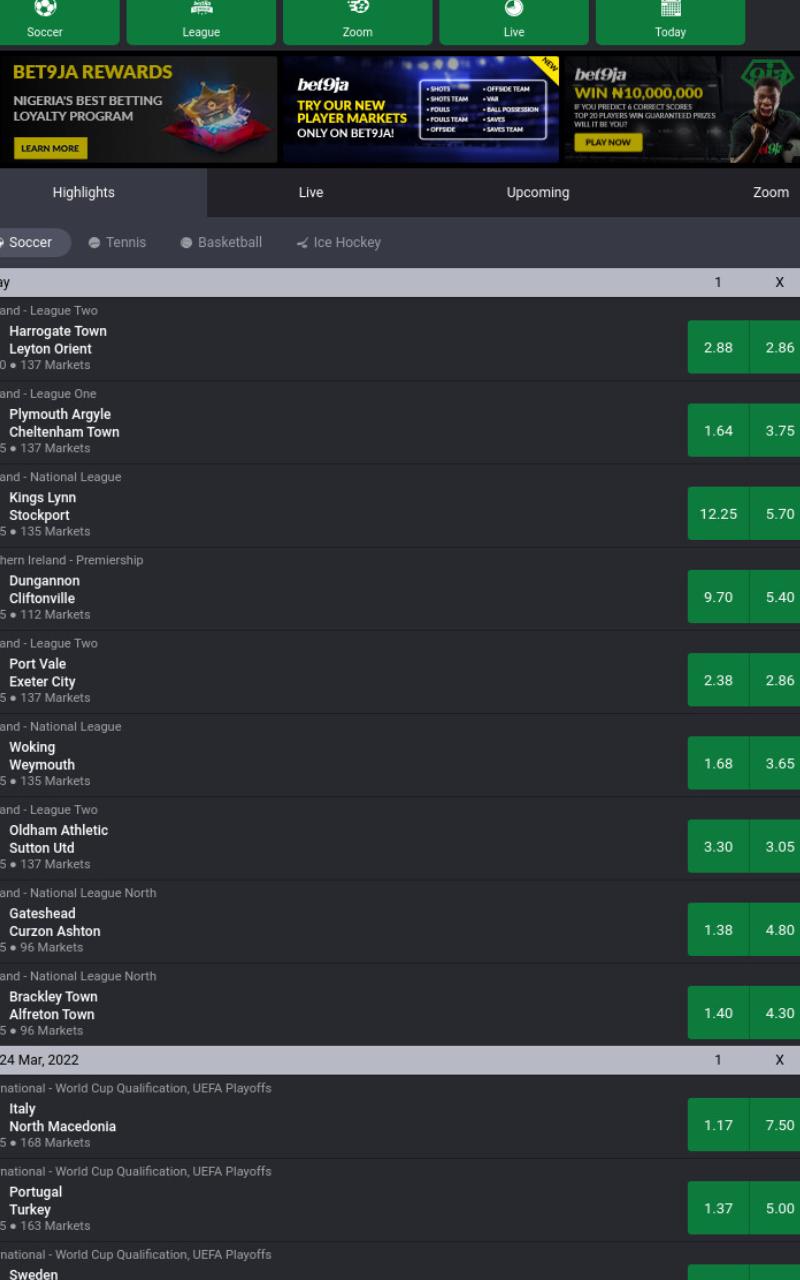The height and width of the screenshot is (1280, 800).
Task: Open the Today calendar icon tile
Action: (670, 22)
